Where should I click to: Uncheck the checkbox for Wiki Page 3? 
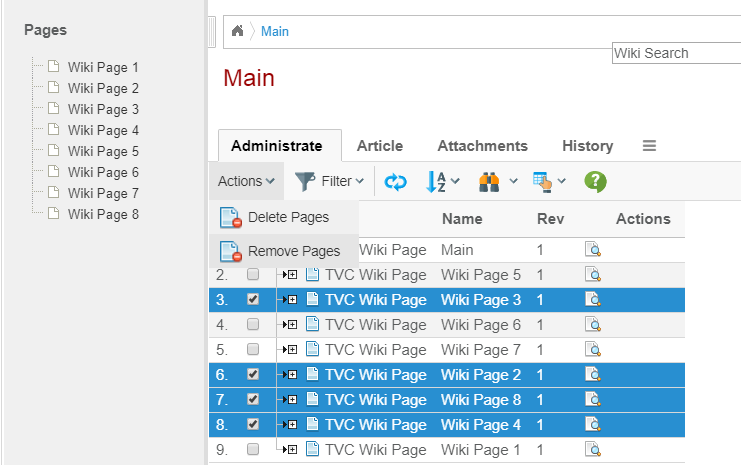253,300
